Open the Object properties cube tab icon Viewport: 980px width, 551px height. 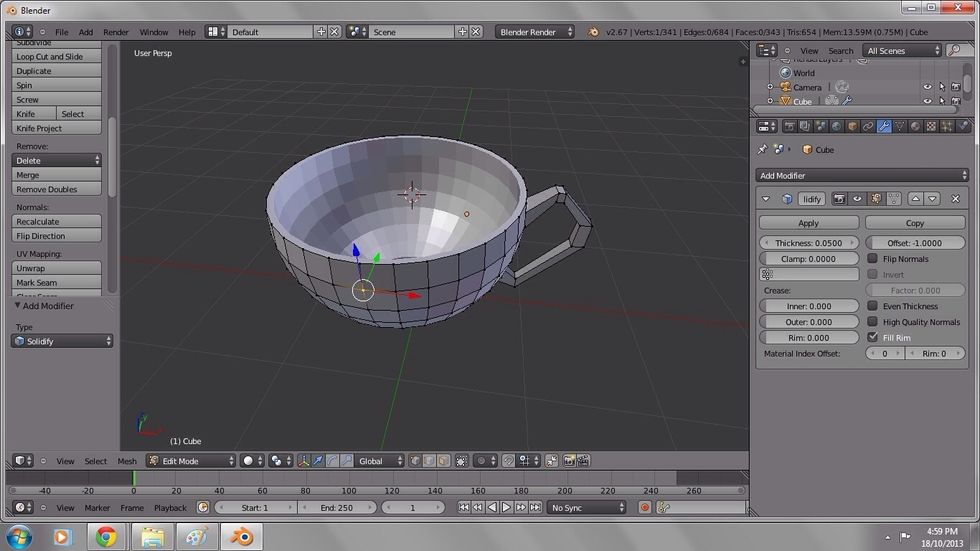(852, 127)
